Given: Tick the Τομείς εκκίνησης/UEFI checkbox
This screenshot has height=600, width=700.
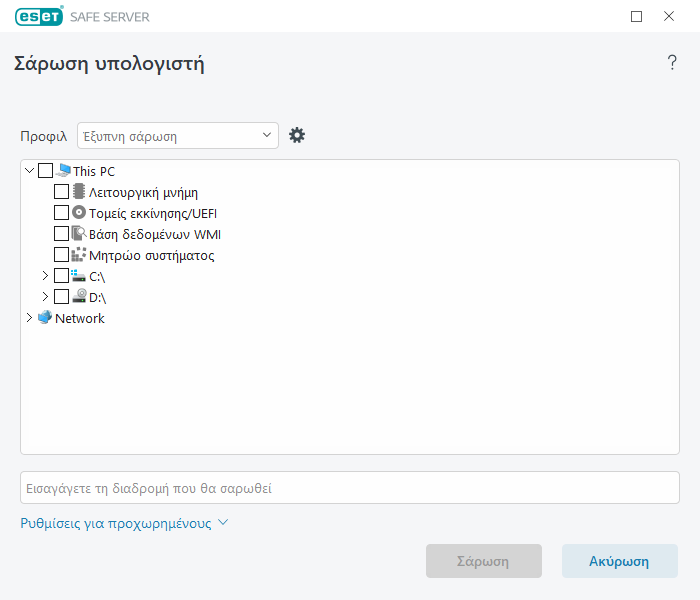Looking at the screenshot, I should [62, 212].
